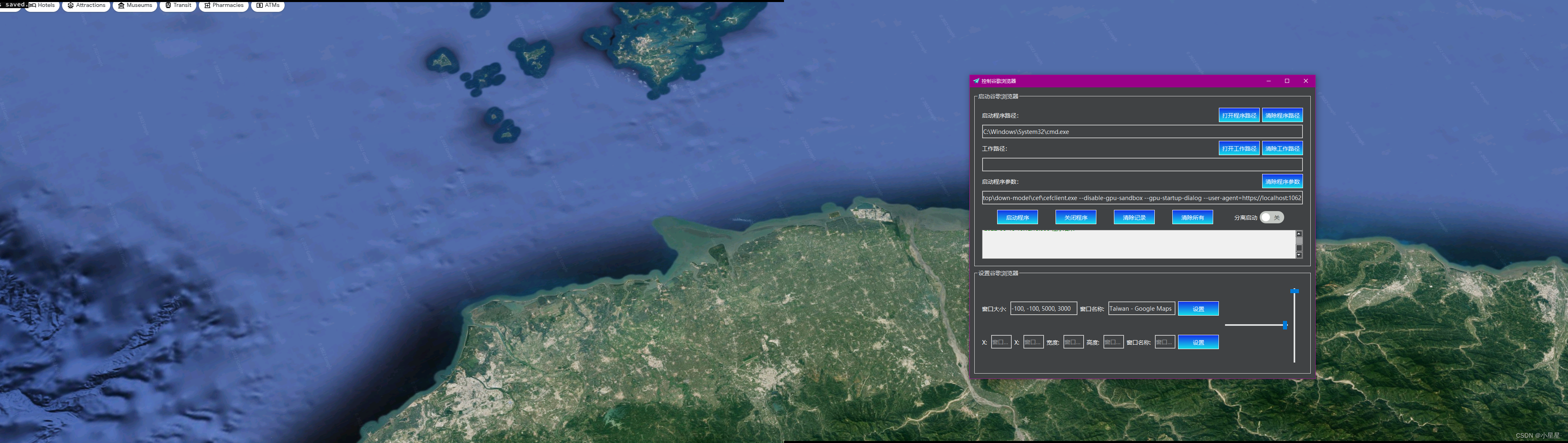Click the 启动程序 button

pos(1017,217)
